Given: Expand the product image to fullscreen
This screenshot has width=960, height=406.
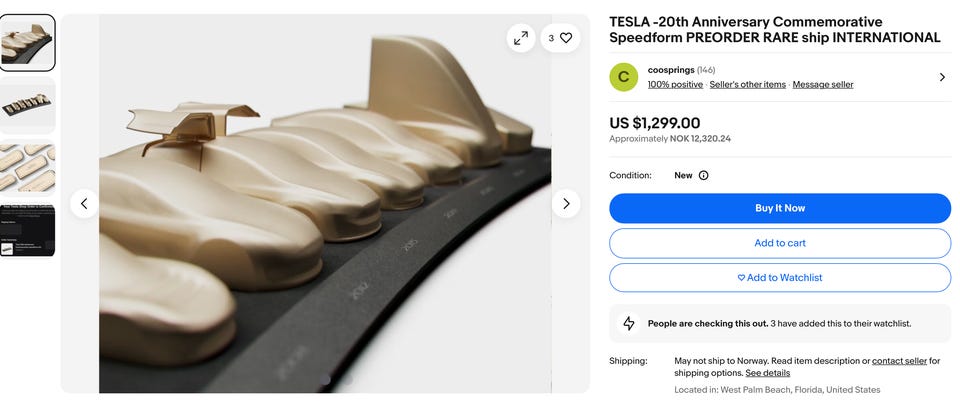Looking at the screenshot, I should coord(521,38).
